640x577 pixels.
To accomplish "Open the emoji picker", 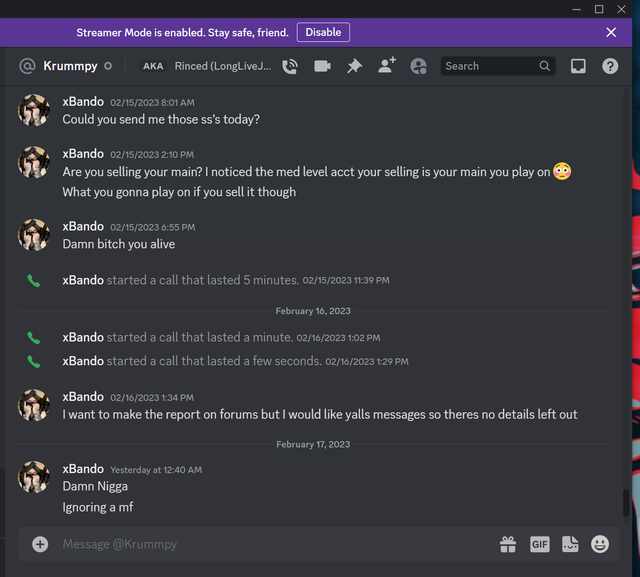I will coord(600,544).
